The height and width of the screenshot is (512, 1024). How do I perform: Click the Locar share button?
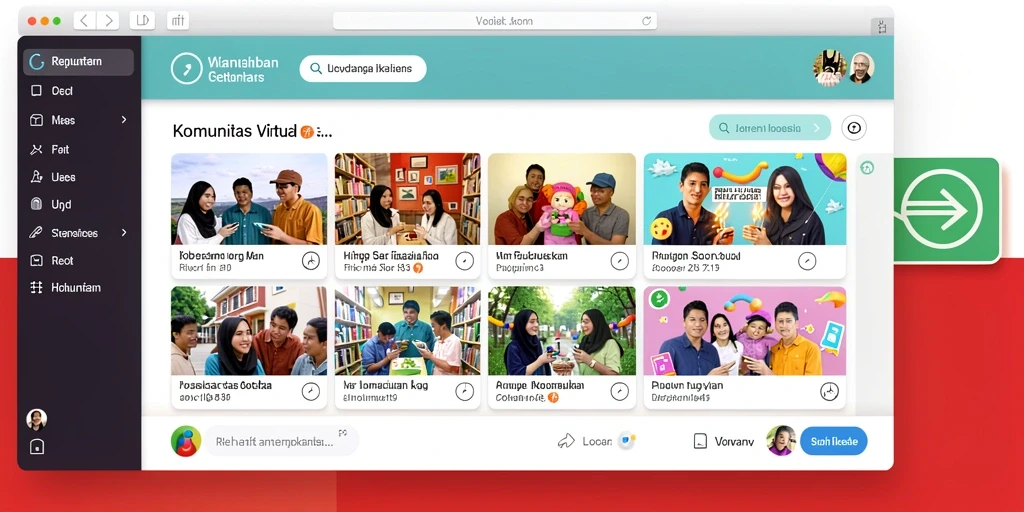click(584, 441)
